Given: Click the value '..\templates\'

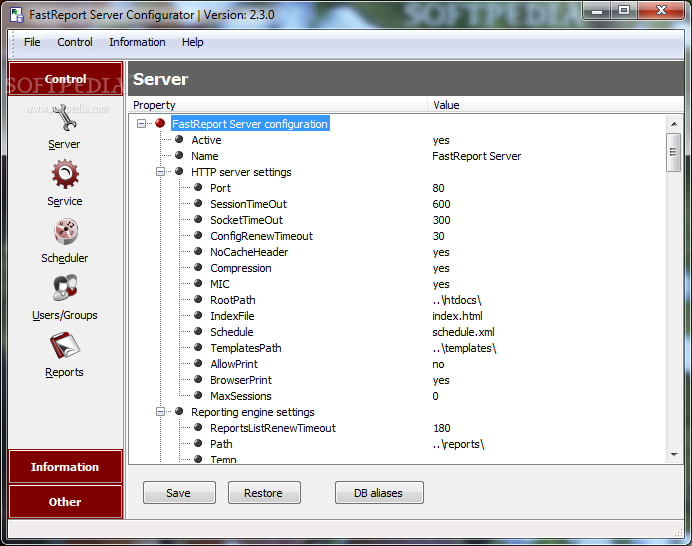Looking at the screenshot, I should [x=464, y=348].
